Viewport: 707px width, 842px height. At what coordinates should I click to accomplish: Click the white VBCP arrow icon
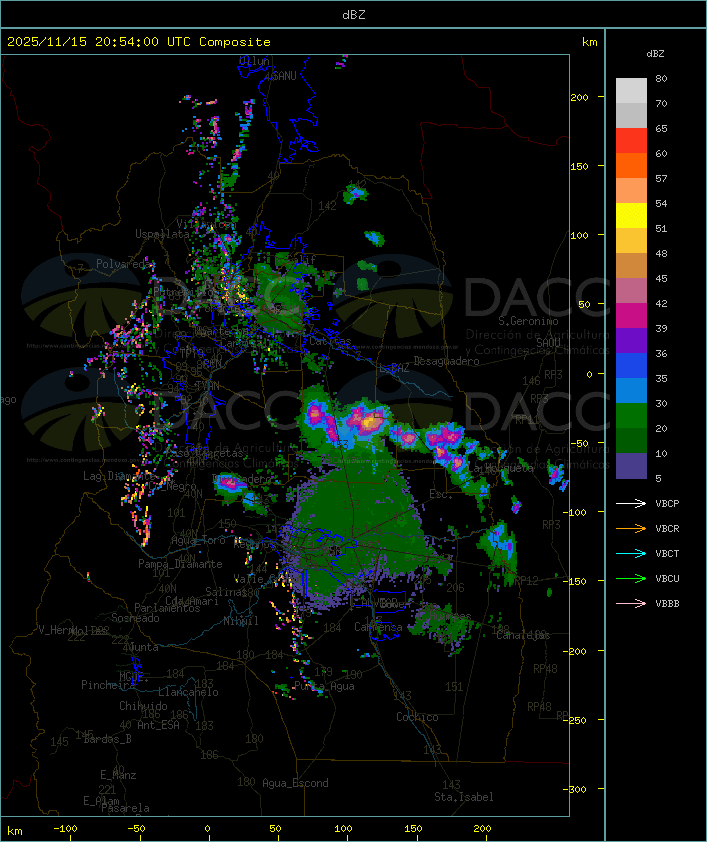(x=631, y=503)
